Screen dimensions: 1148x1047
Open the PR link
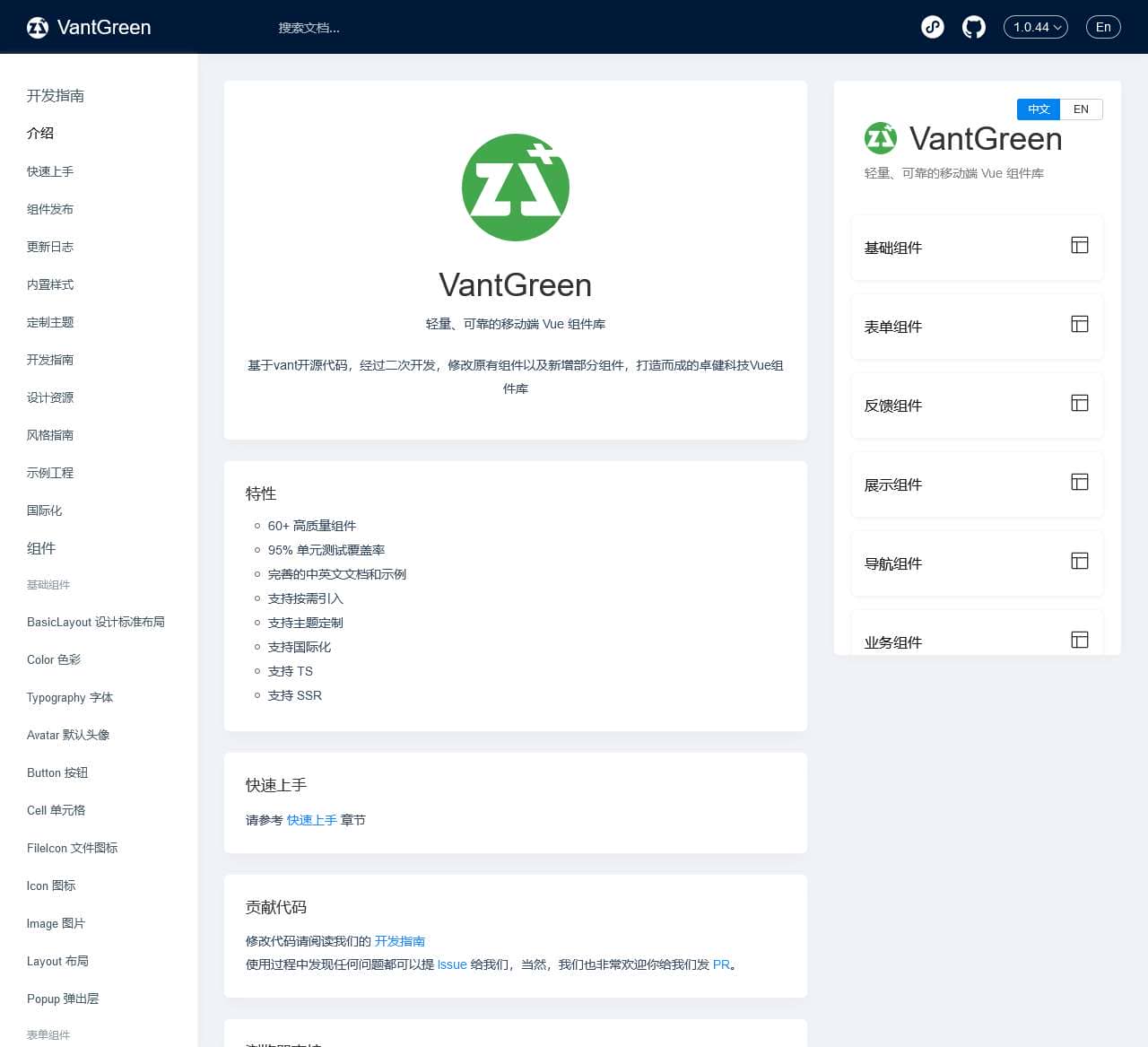click(x=721, y=964)
